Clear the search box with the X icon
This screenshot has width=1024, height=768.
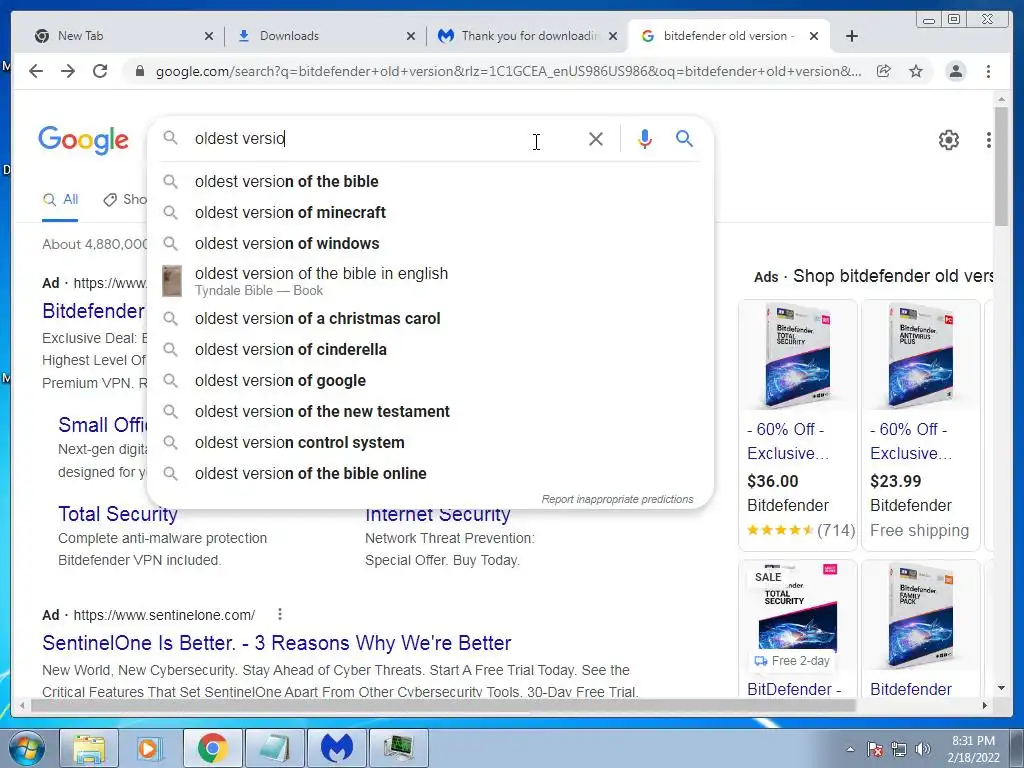point(596,138)
